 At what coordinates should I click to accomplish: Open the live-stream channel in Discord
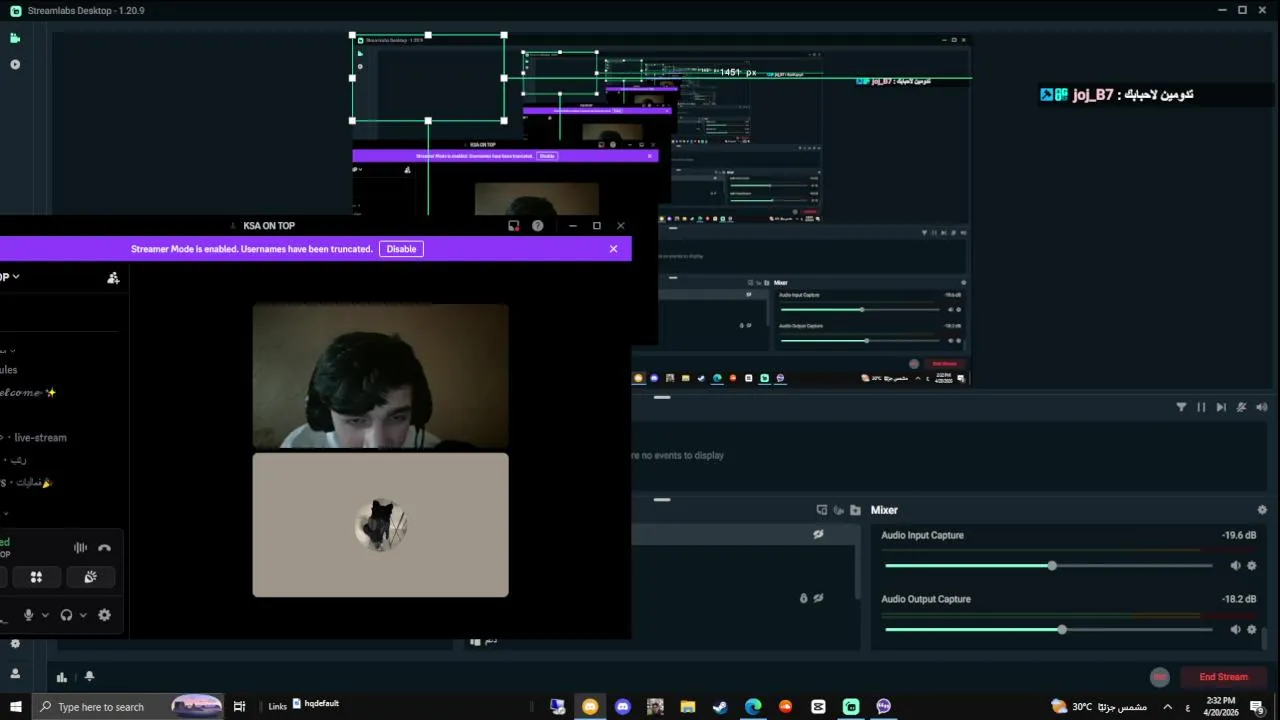38,438
